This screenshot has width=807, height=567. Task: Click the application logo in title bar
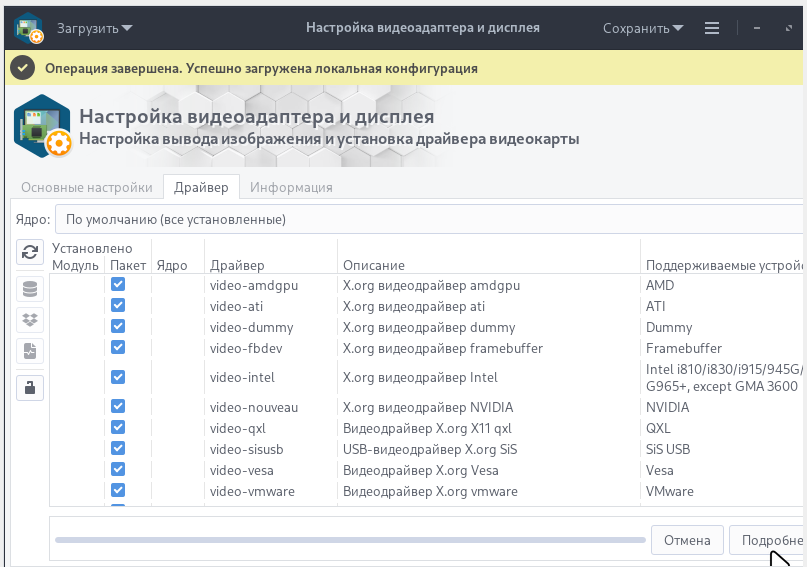(x=28, y=28)
